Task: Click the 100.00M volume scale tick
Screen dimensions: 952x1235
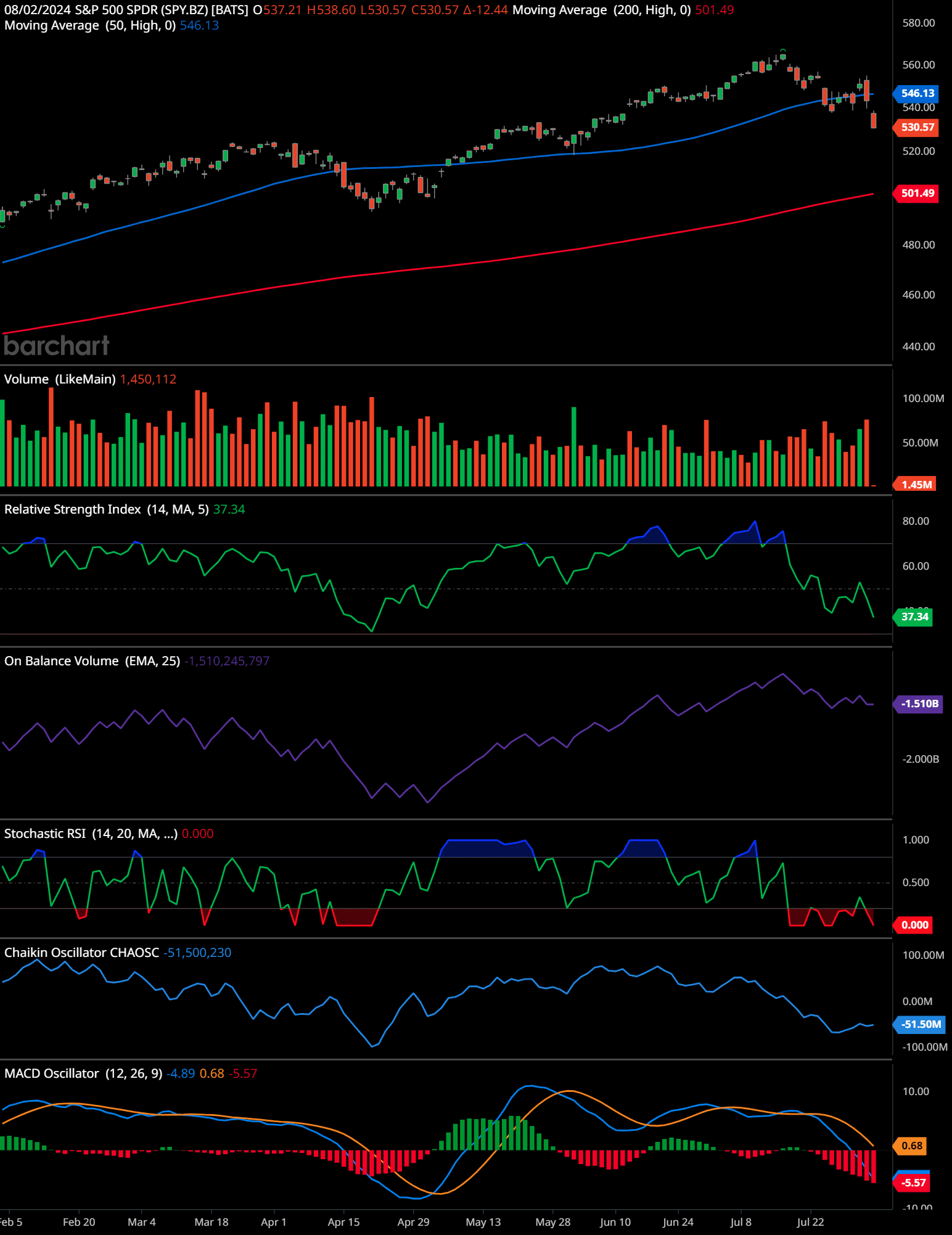Action: click(923, 398)
